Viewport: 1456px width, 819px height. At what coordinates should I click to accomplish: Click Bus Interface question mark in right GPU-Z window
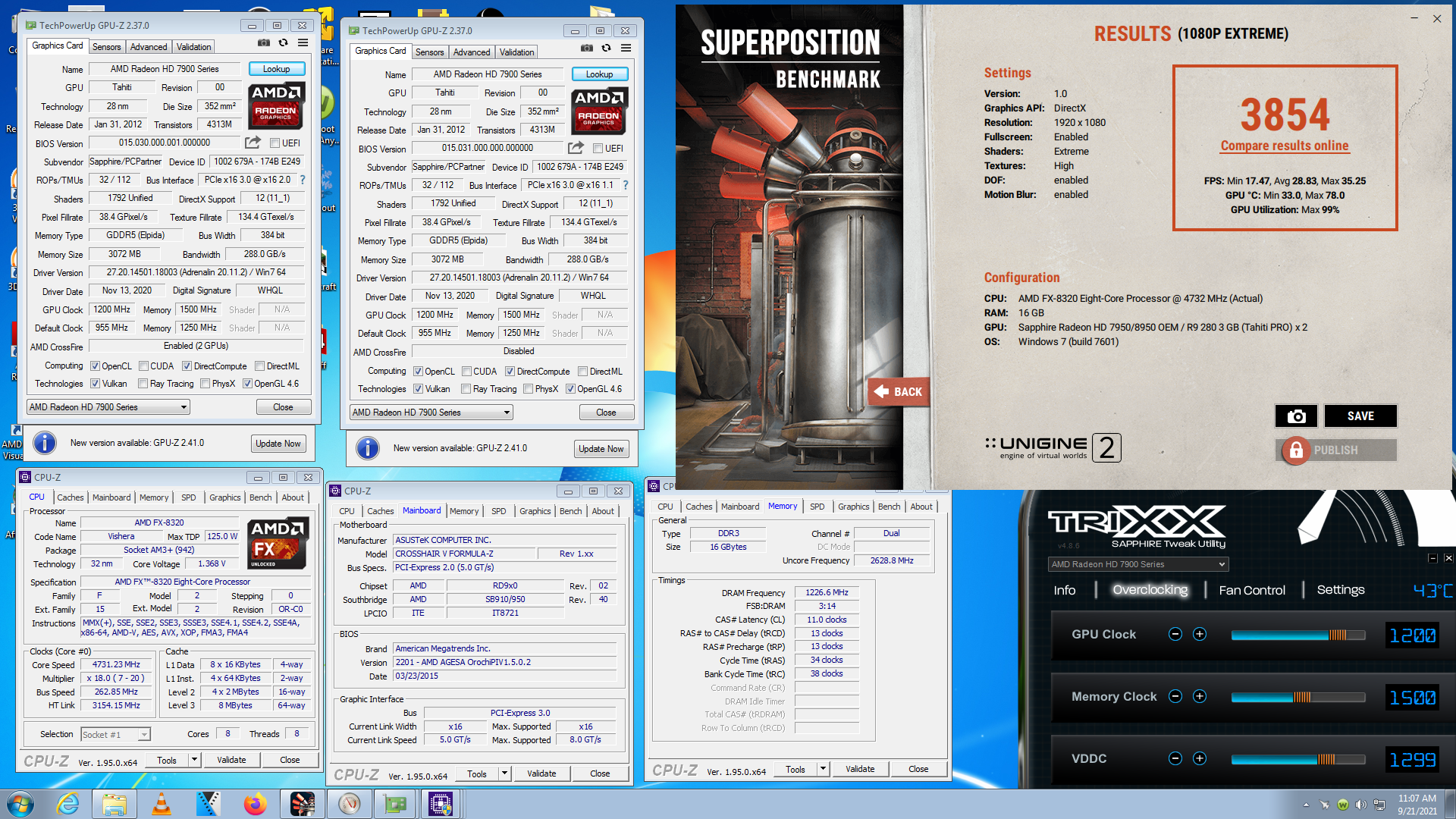coord(626,185)
